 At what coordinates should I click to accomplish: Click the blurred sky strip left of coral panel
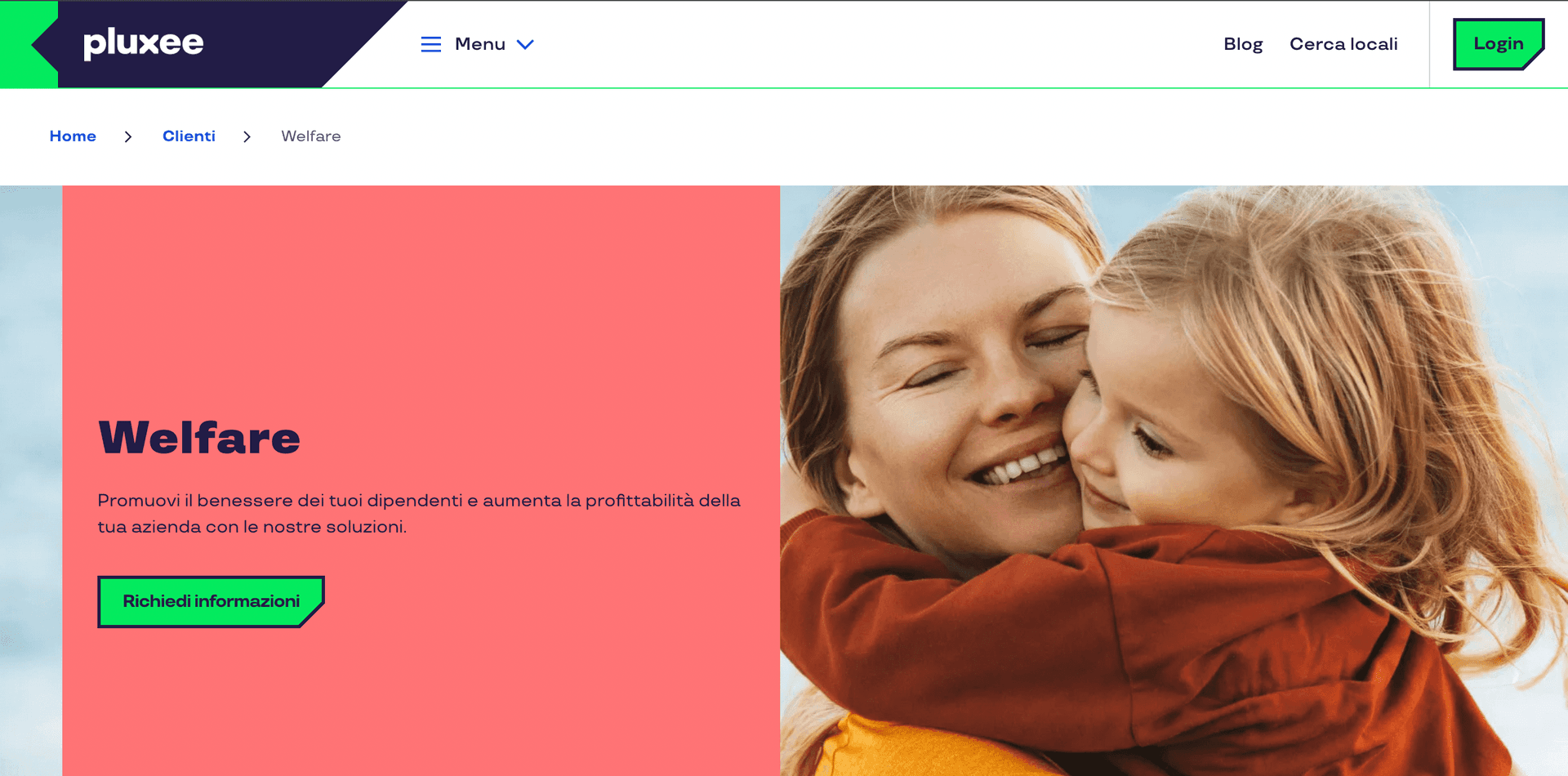pyautogui.click(x=31, y=480)
